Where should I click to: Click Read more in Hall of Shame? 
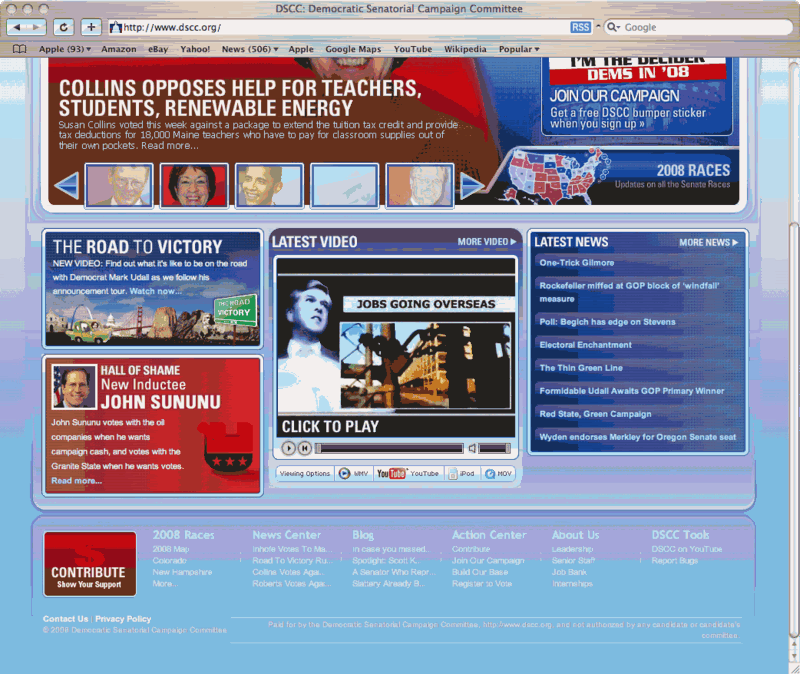click(x=77, y=481)
